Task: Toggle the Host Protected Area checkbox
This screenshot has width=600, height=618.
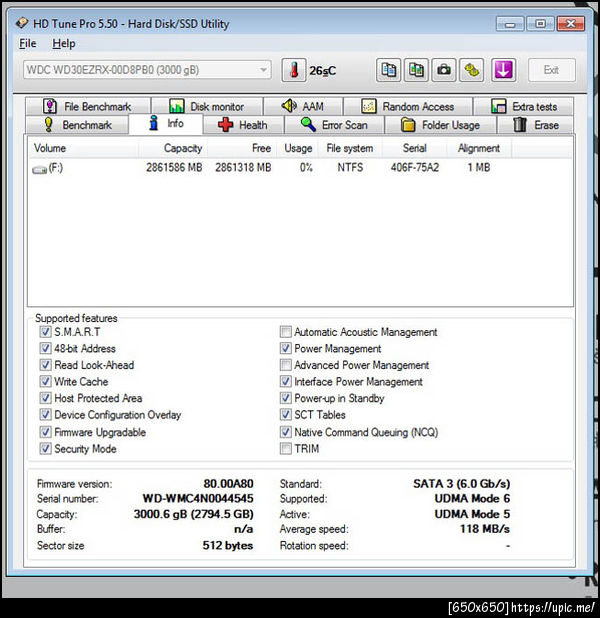Action: tap(45, 398)
